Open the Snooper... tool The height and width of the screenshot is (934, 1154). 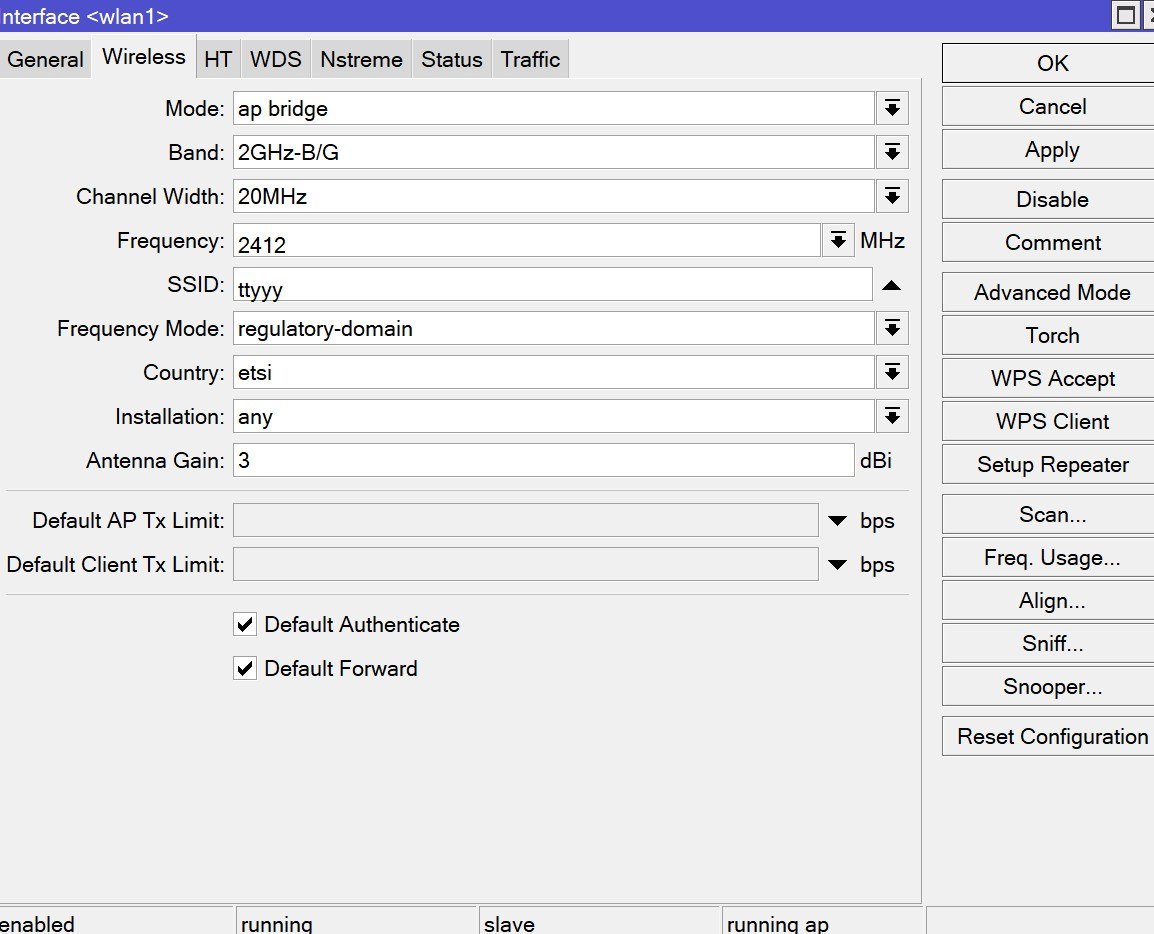1052,687
